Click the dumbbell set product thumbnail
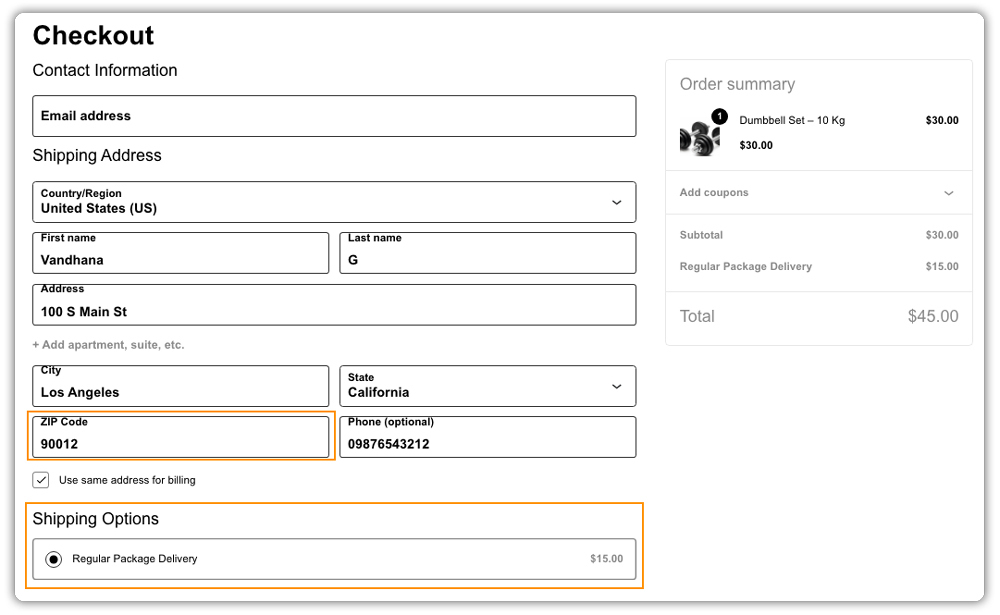The image size is (1000, 615). point(700,137)
